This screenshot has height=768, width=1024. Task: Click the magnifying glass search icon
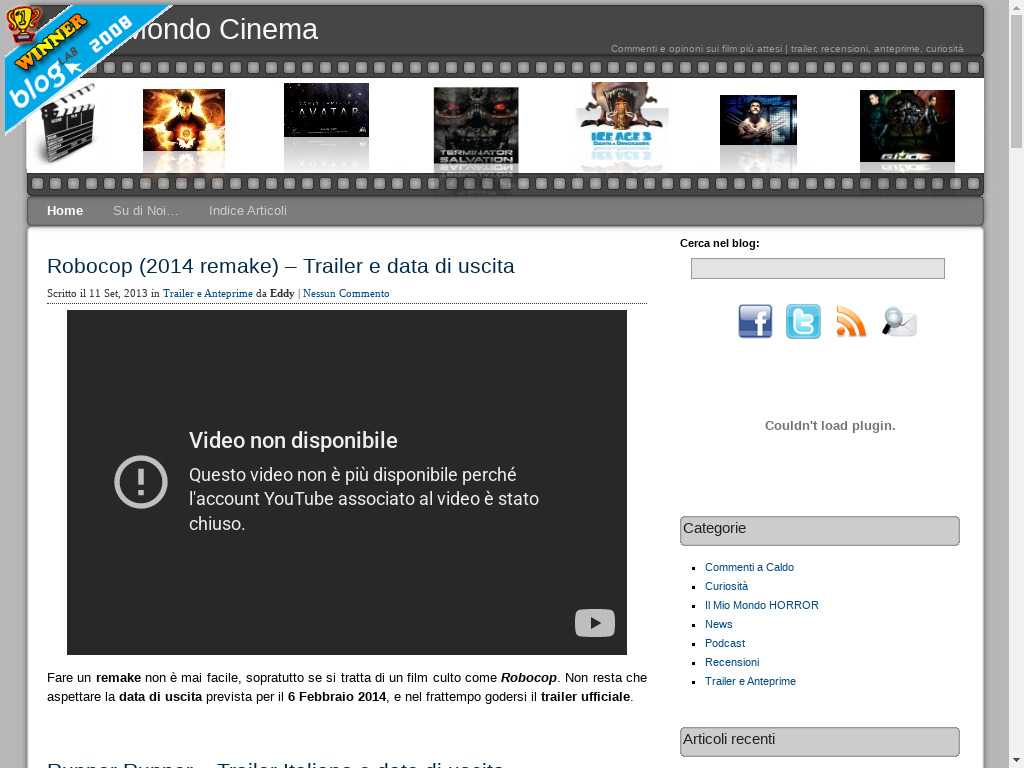(899, 322)
